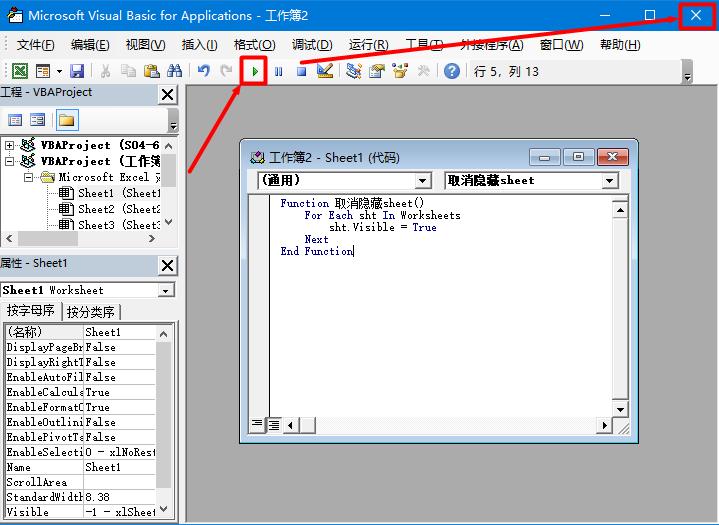Switch to Full Module View at code window bottom
This screenshot has height=525, width=719.
274,425
